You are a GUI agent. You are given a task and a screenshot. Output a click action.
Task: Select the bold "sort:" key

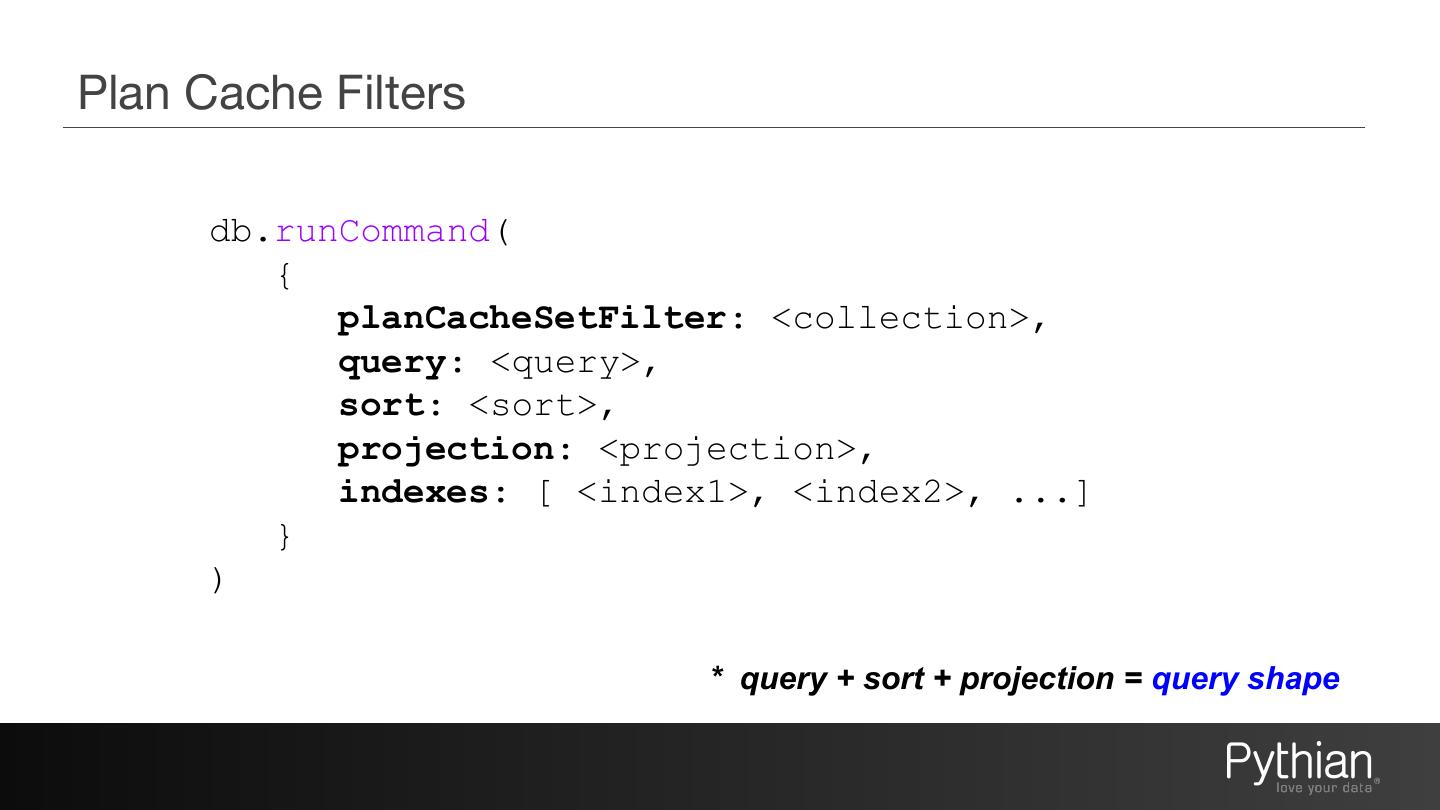[x=391, y=405]
